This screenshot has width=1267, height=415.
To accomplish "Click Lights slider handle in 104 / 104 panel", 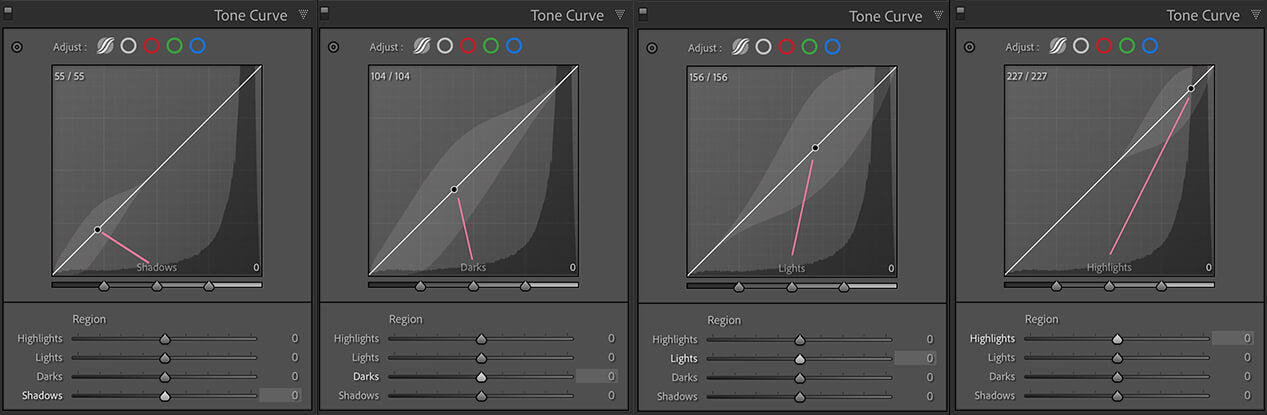I will click(x=481, y=358).
